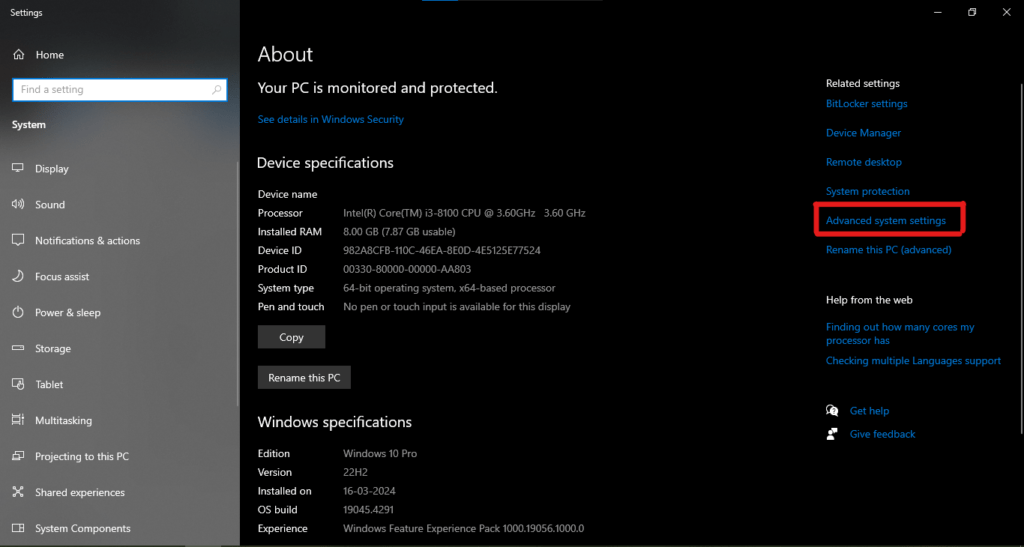Click the System Components icon
The image size is (1024, 547).
click(18, 528)
